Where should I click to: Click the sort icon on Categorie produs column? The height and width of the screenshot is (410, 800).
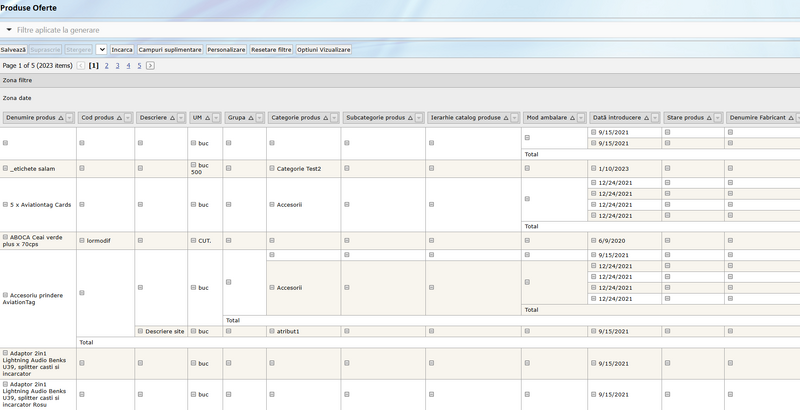(x=325, y=118)
